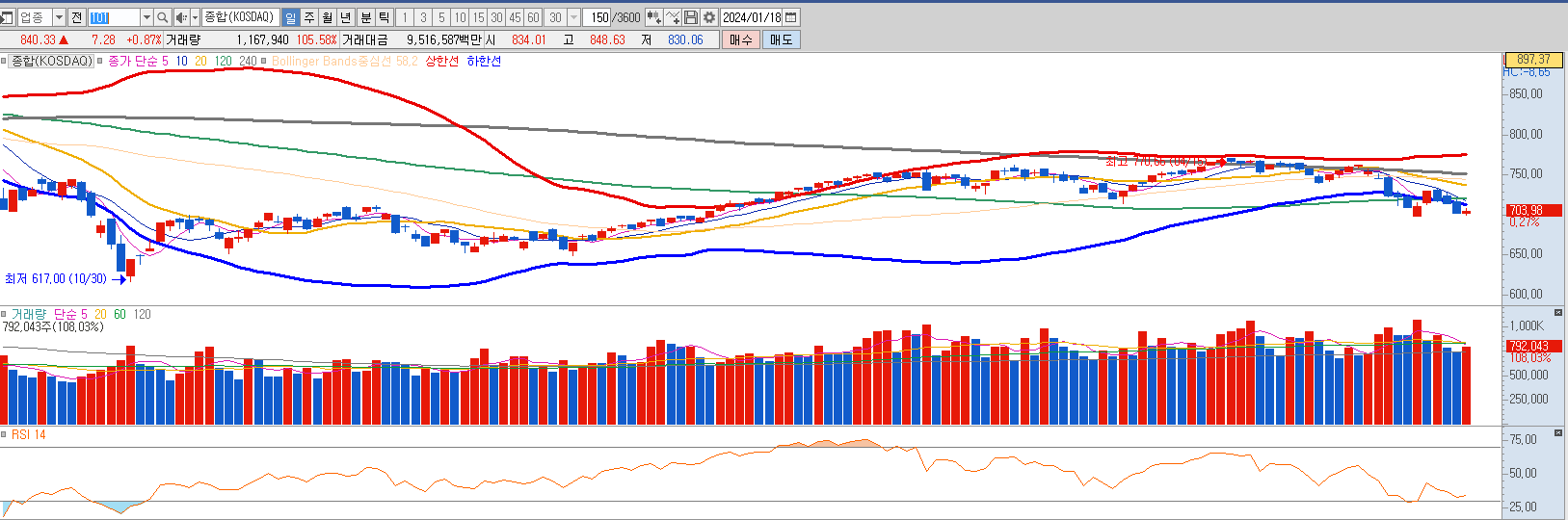Click the save floppy disk icon
Screen dimensions: 1568x520
[691, 17]
